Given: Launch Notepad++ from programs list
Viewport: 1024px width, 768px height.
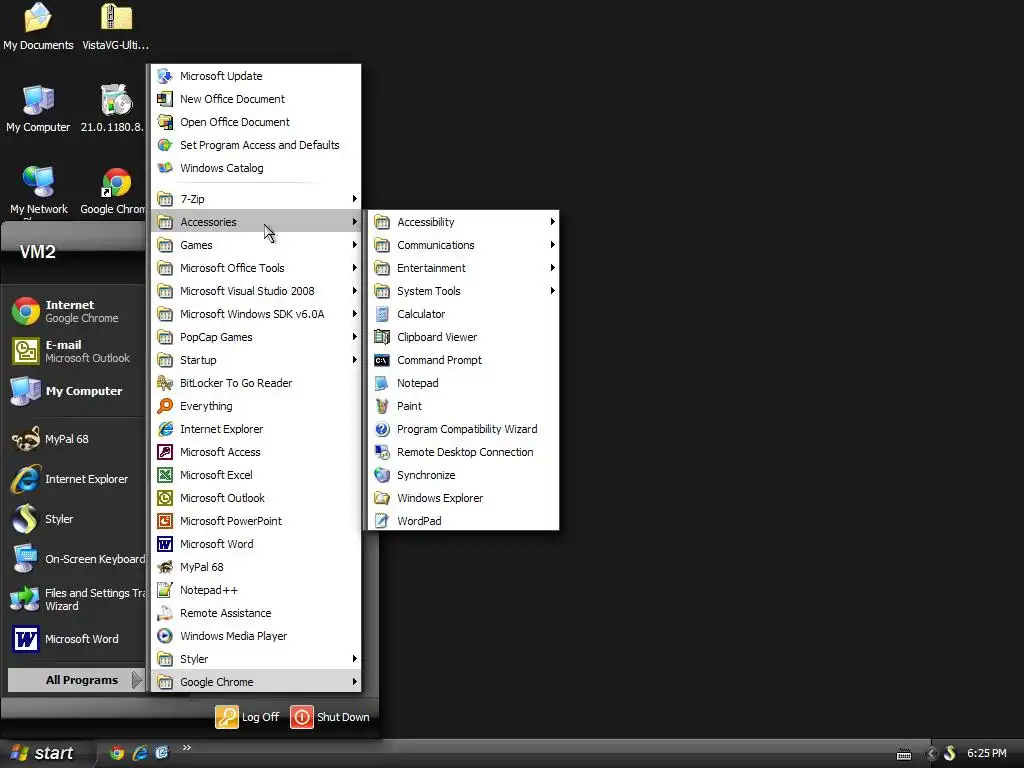Looking at the screenshot, I should (256, 590).
